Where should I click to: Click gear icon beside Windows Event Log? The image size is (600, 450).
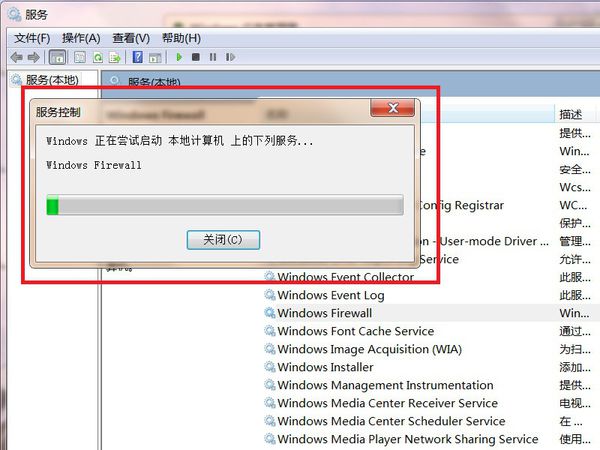270,295
